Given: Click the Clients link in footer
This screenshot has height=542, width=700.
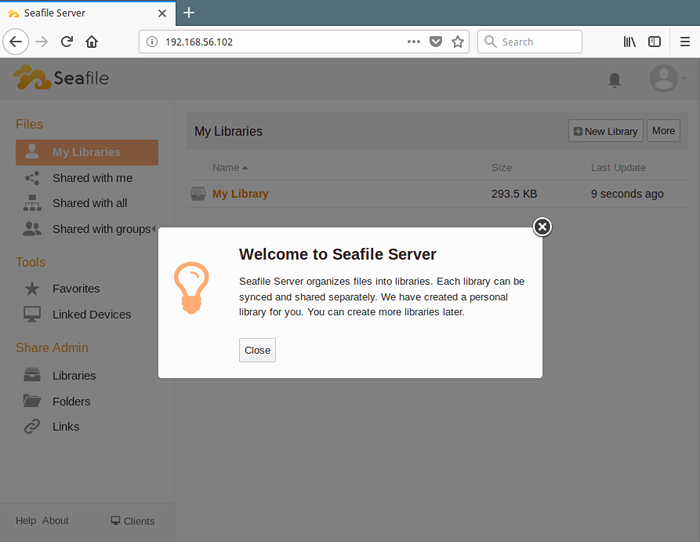Looking at the screenshot, I should tap(133, 521).
